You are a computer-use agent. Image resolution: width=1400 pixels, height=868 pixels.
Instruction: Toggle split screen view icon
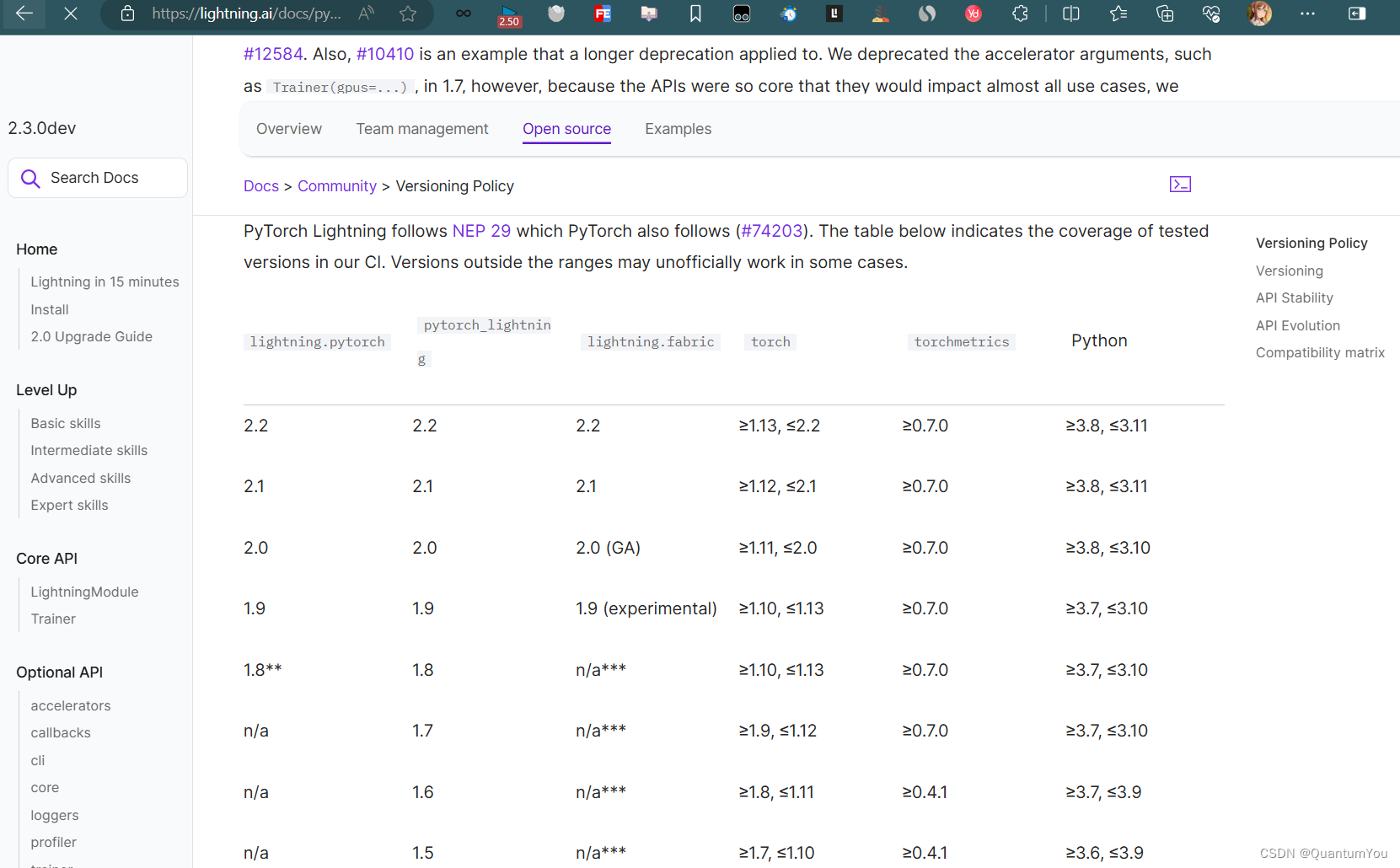pyautogui.click(x=1071, y=13)
